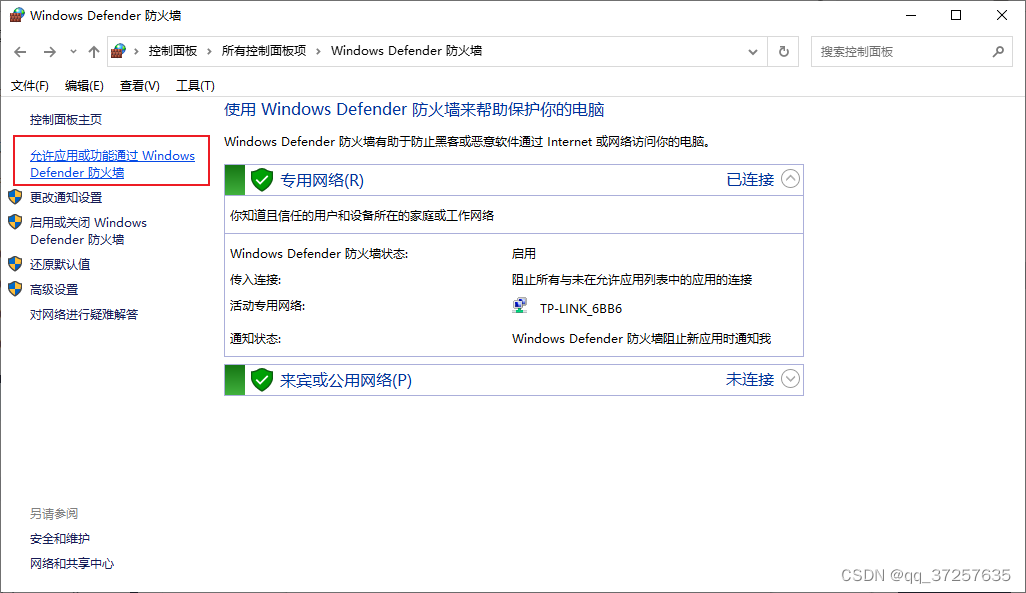Image resolution: width=1026 pixels, height=593 pixels.
Task: Minimize the firewall window
Action: [910, 15]
